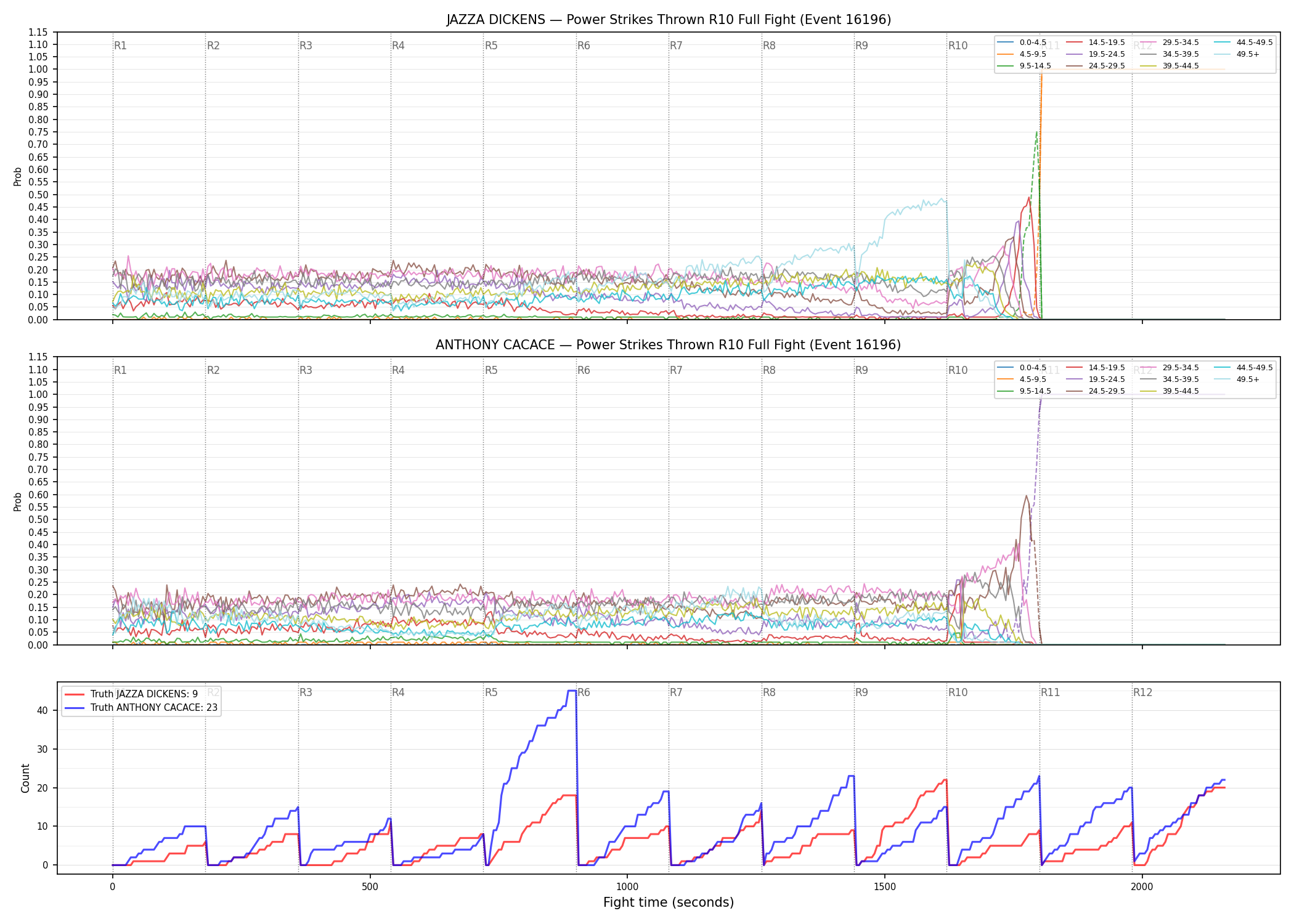Viewport: 1294px width, 924px height.
Task: Select 49.5+ legend entry in Anthony Cacace chart
Action: click(1237, 379)
